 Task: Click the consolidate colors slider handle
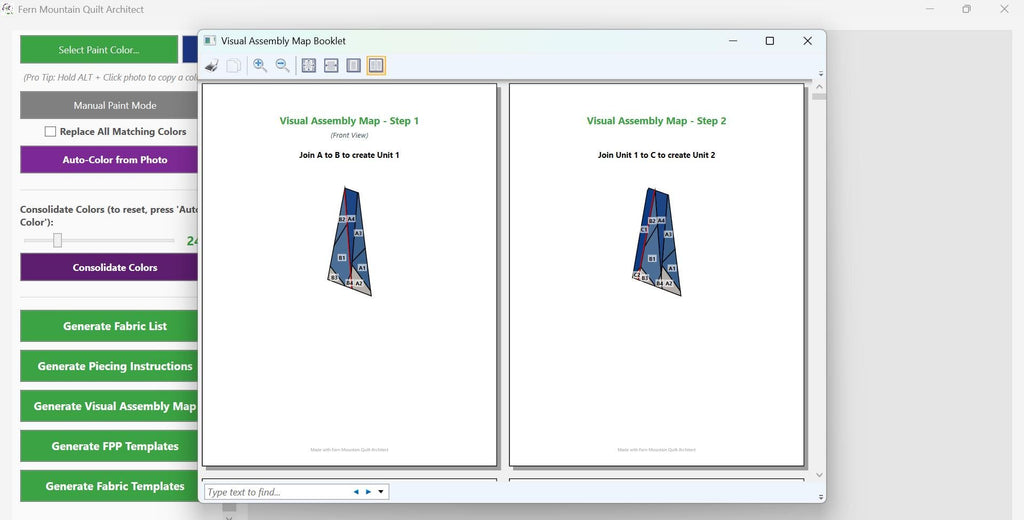57,240
